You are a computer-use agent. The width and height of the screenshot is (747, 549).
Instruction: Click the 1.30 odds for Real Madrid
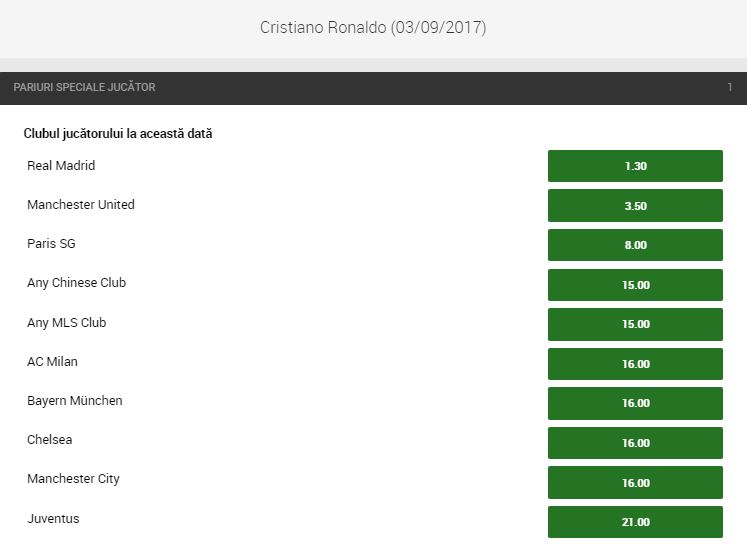click(x=635, y=166)
